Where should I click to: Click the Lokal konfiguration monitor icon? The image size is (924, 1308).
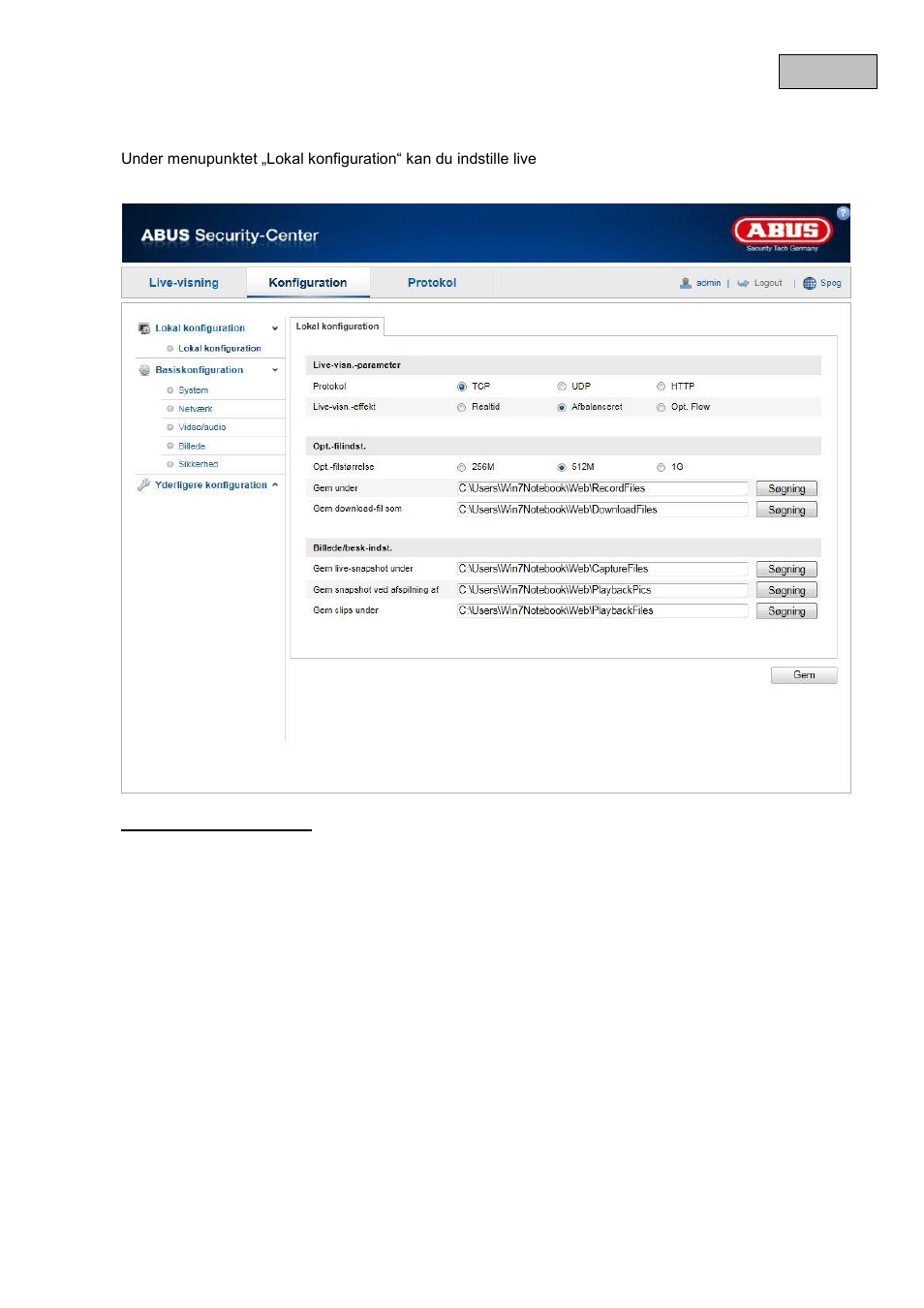click(x=144, y=328)
